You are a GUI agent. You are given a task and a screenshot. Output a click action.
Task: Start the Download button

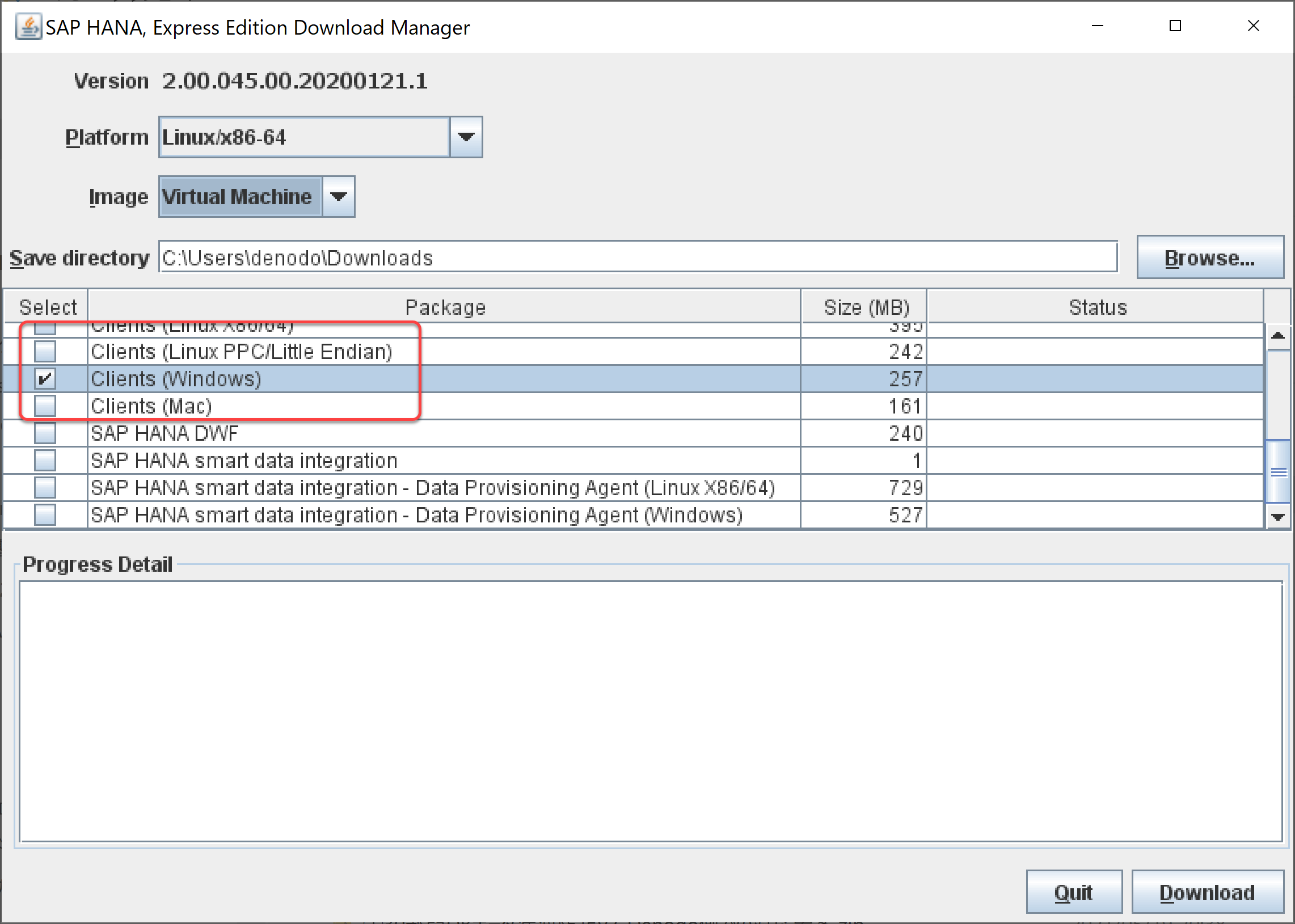point(1208,892)
